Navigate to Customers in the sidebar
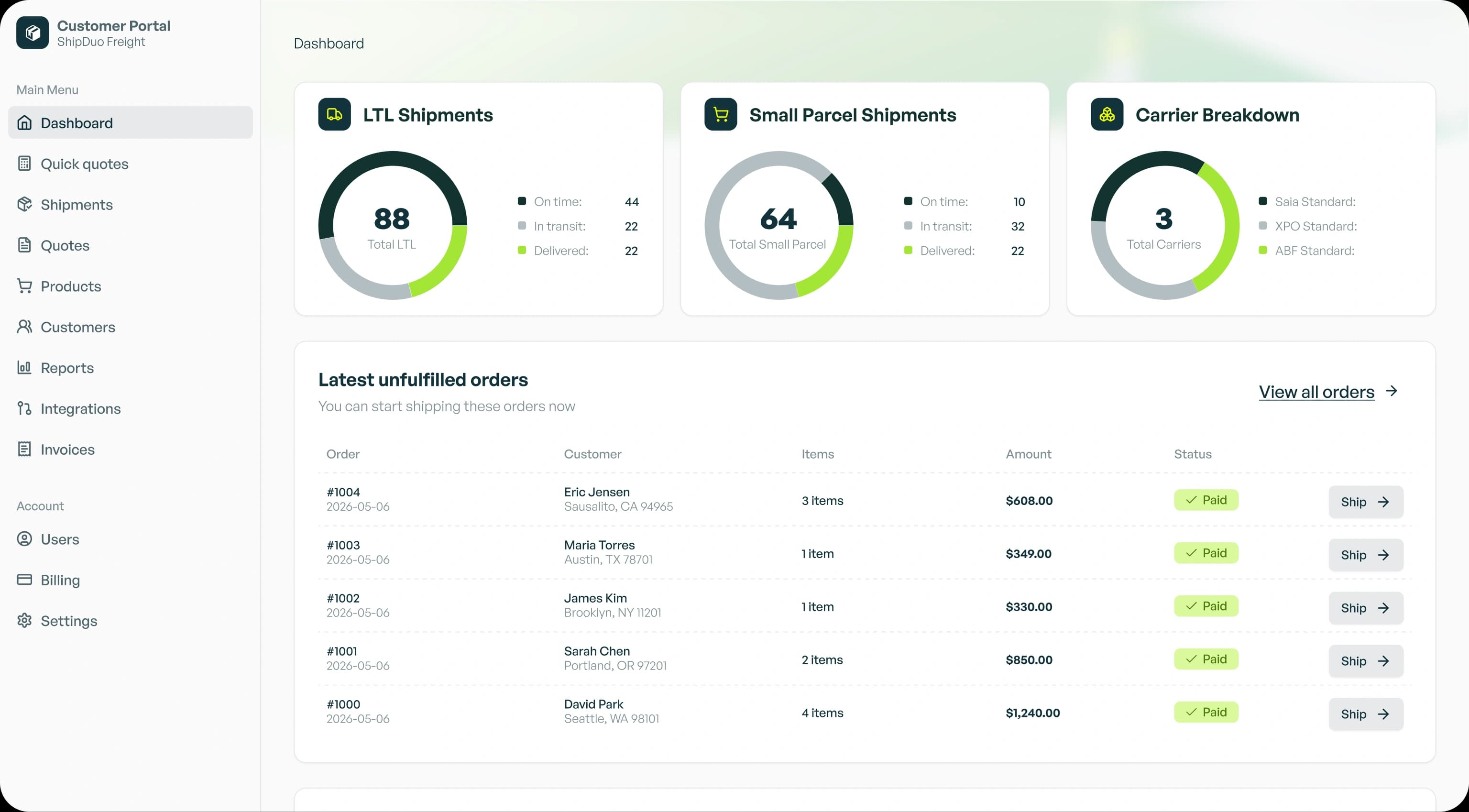The height and width of the screenshot is (812, 1469). [x=131, y=327]
